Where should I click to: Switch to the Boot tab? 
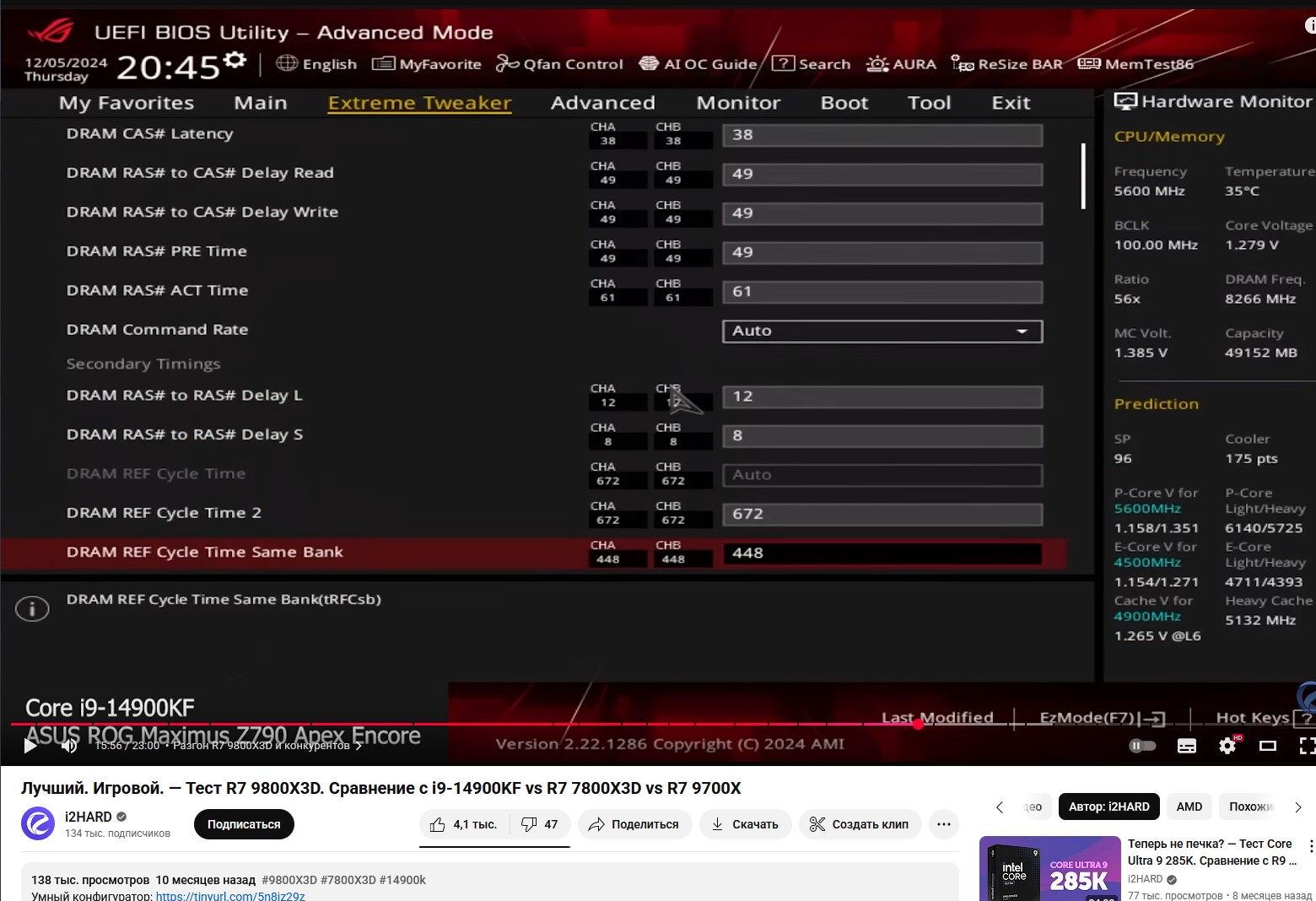pyautogui.click(x=844, y=103)
